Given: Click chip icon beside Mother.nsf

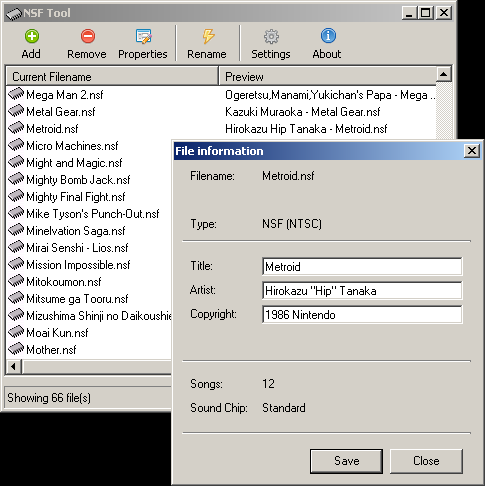Looking at the screenshot, I should click(x=16, y=349).
